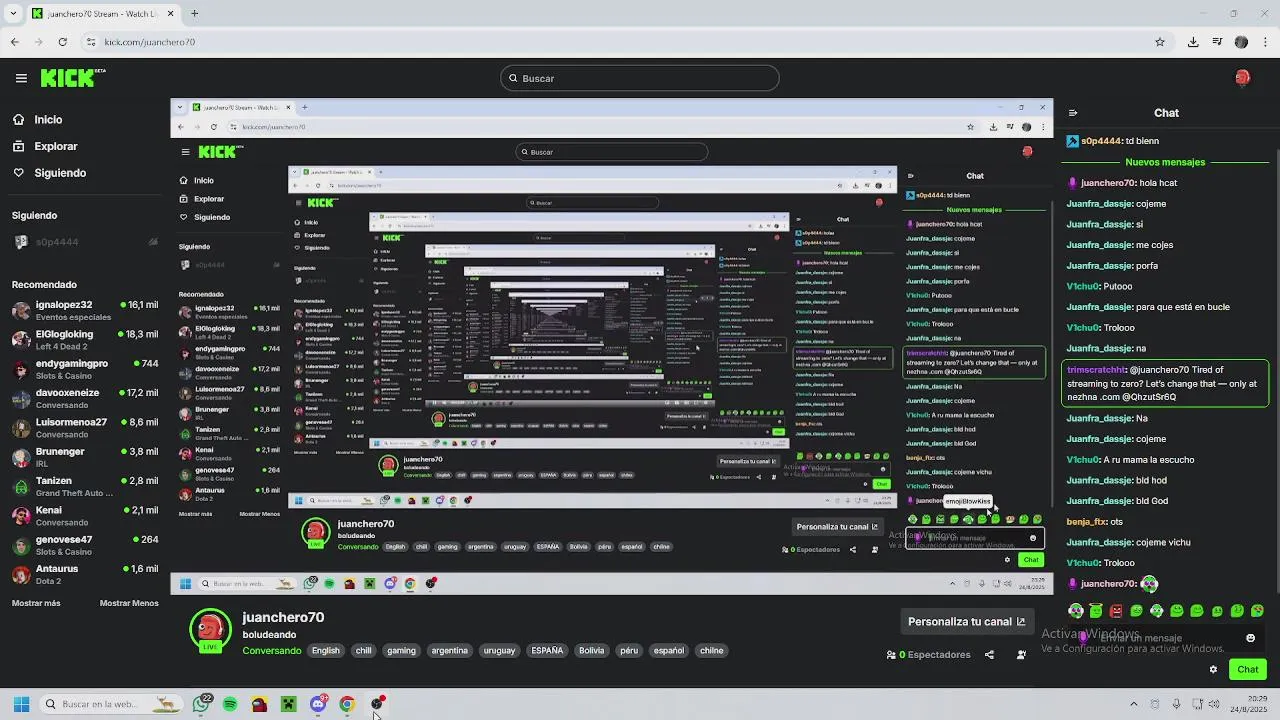Image resolution: width=1280 pixels, height=720 pixels.
Task: Open ElGlogloking channel in outermost Recomendado list
Action: pos(85,340)
